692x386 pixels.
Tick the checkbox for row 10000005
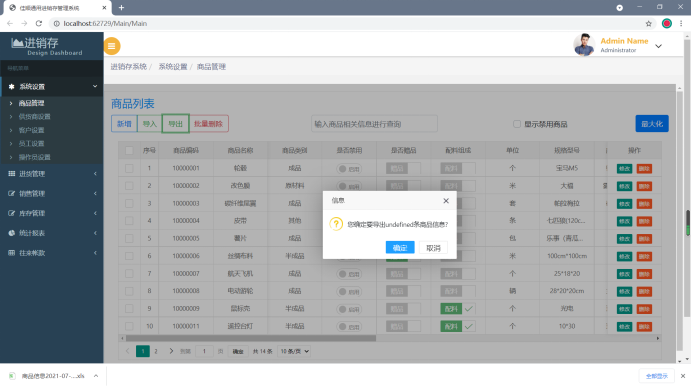pos(129,238)
